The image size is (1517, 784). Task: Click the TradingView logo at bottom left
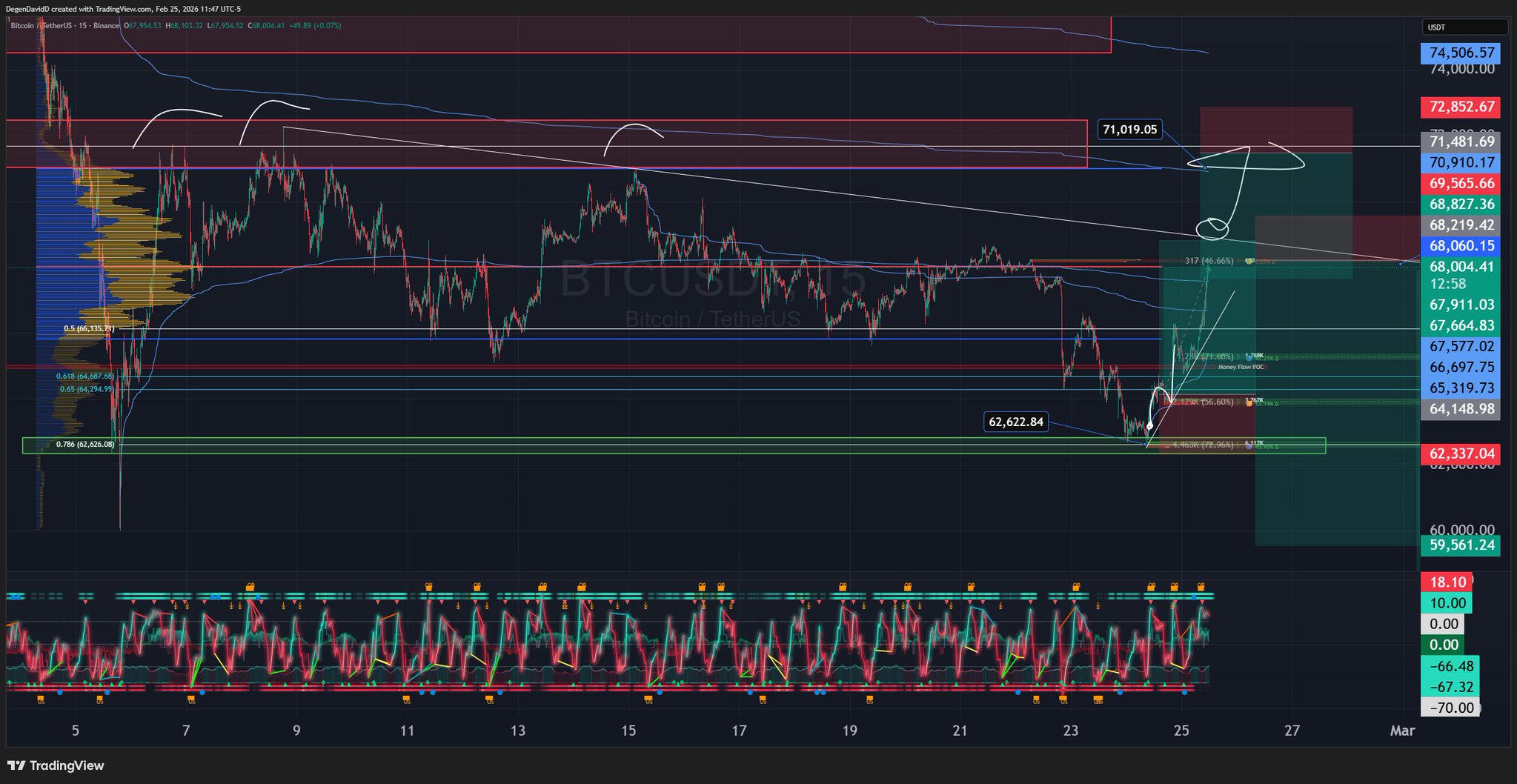pyautogui.click(x=56, y=765)
